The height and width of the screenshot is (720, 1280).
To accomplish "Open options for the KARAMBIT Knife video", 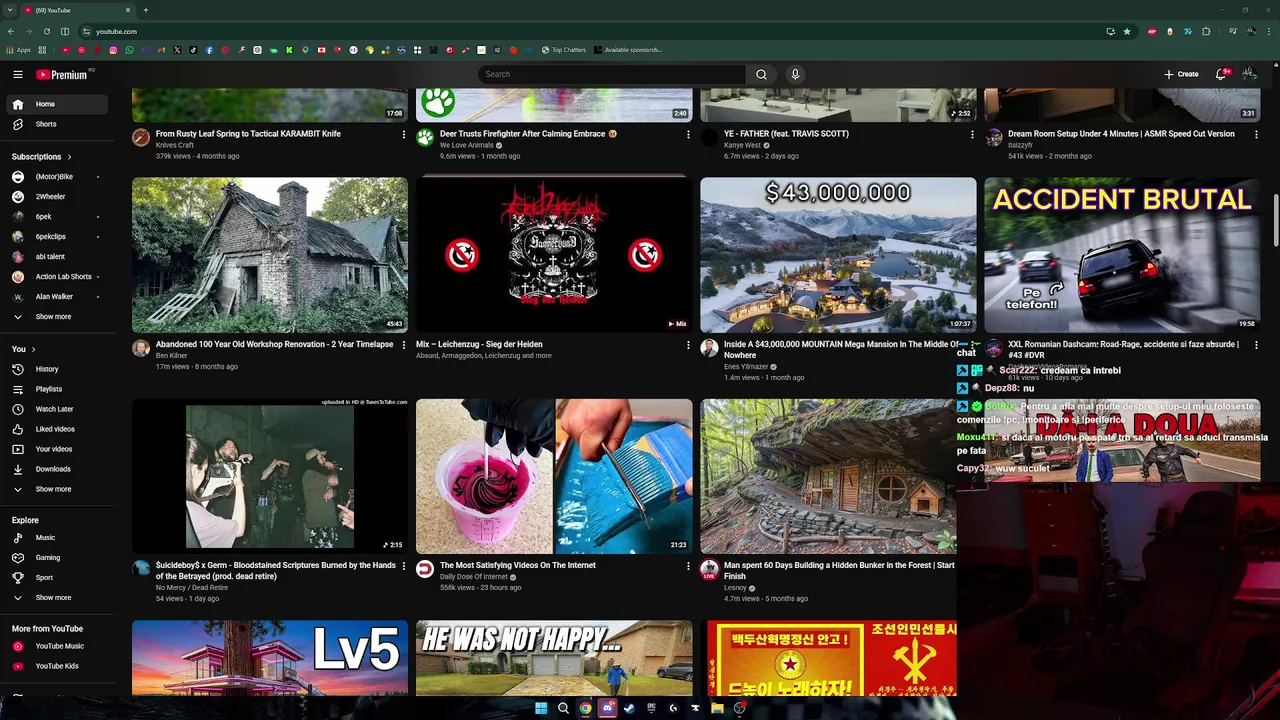I will click(404, 134).
